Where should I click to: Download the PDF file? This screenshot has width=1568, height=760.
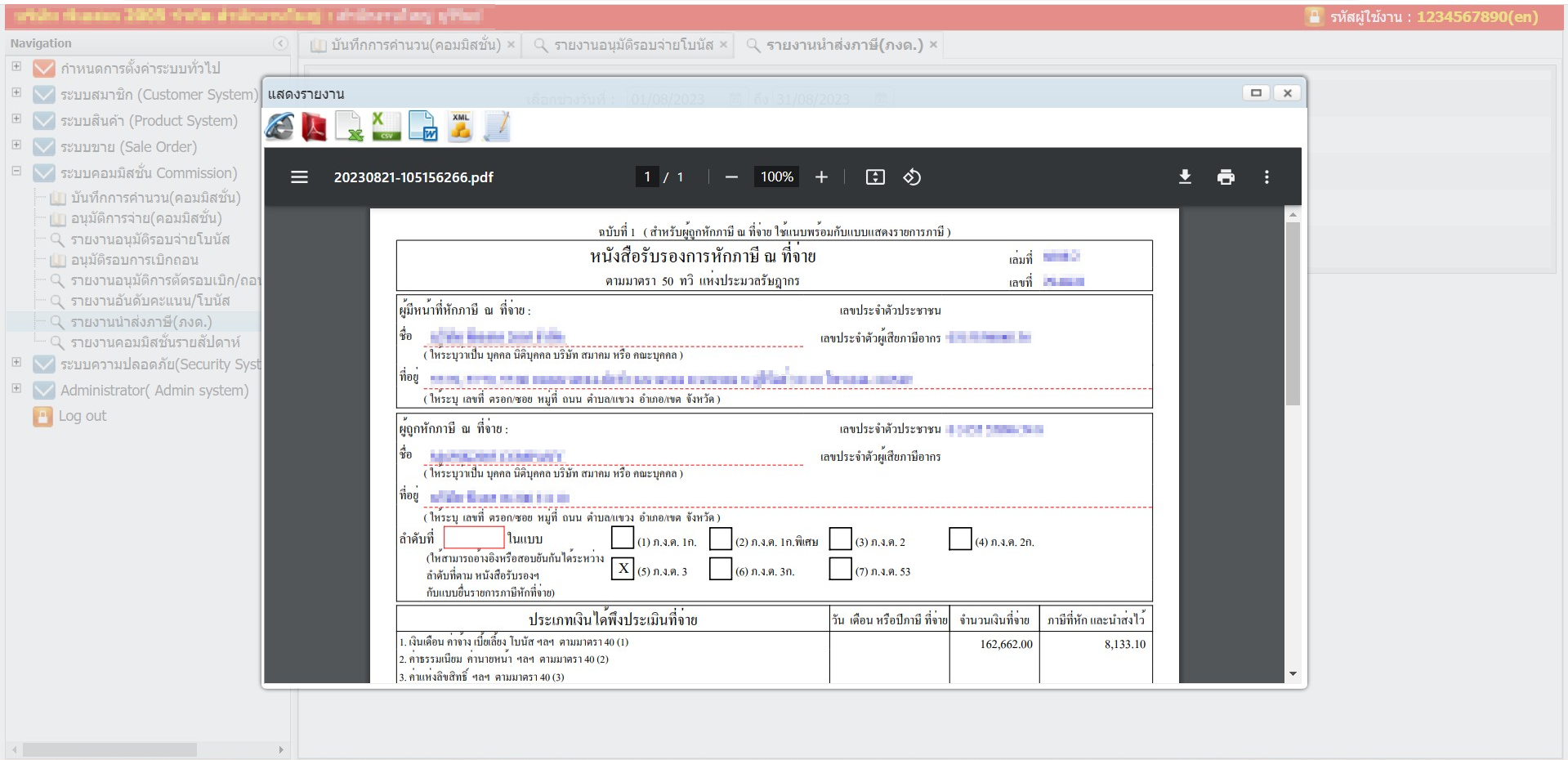click(x=1185, y=177)
